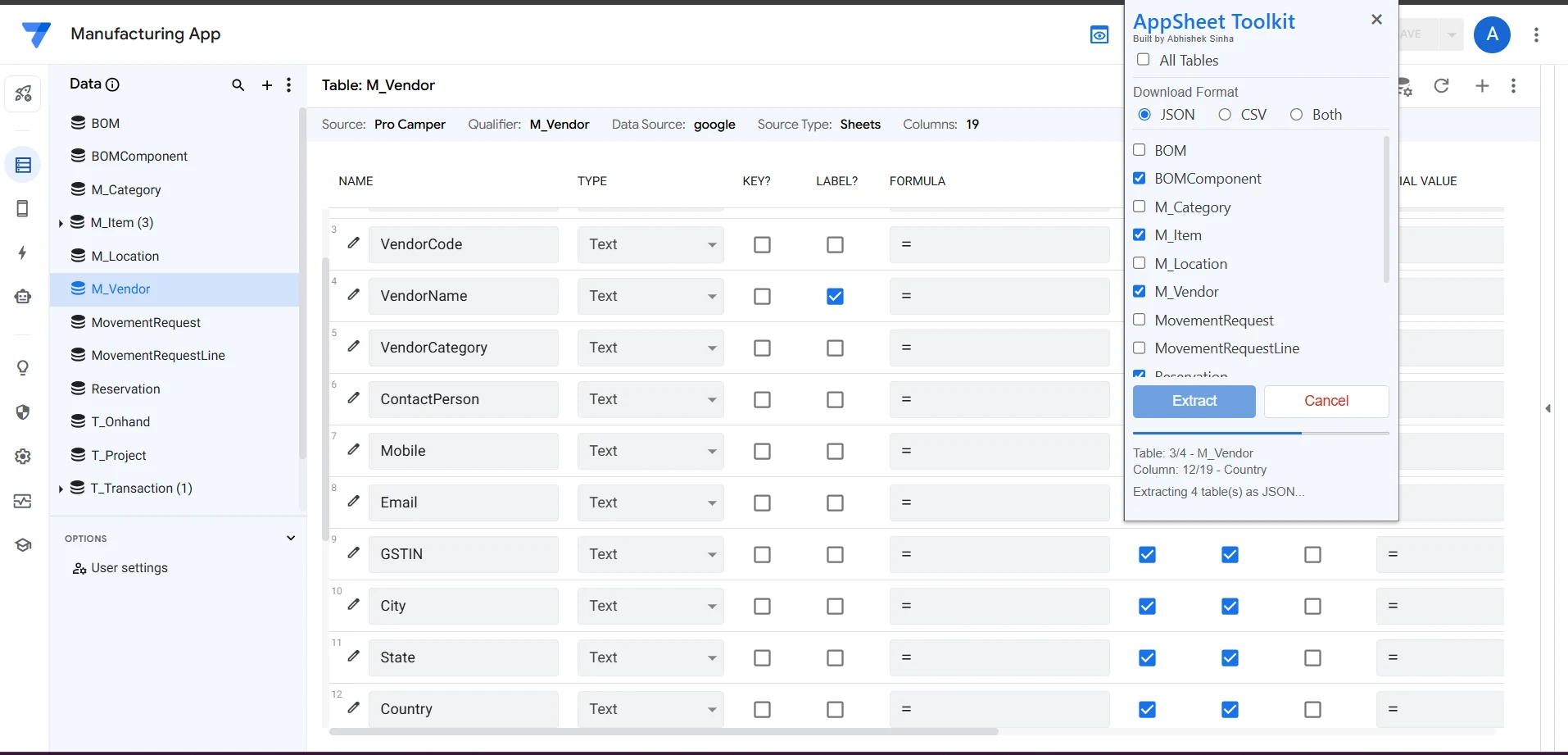Open the Manage monitor sidebar icon
Image resolution: width=1568 pixels, height=755 pixels.
click(x=23, y=501)
